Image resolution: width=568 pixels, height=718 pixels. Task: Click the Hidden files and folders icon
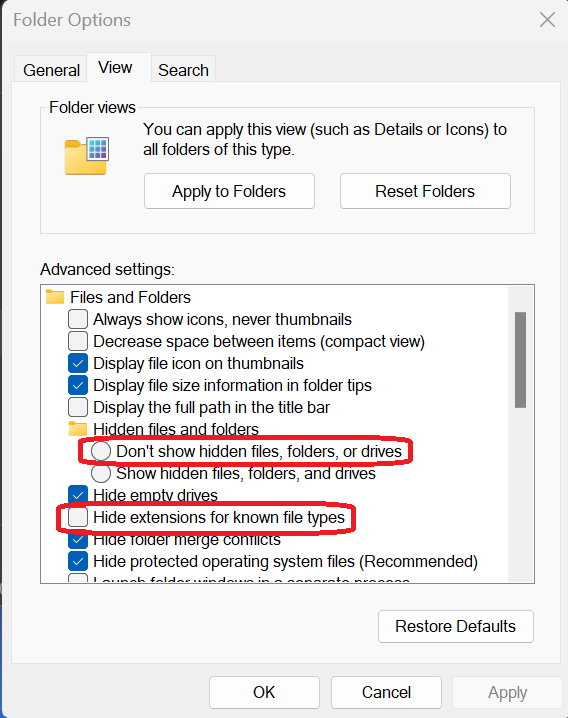(77, 429)
